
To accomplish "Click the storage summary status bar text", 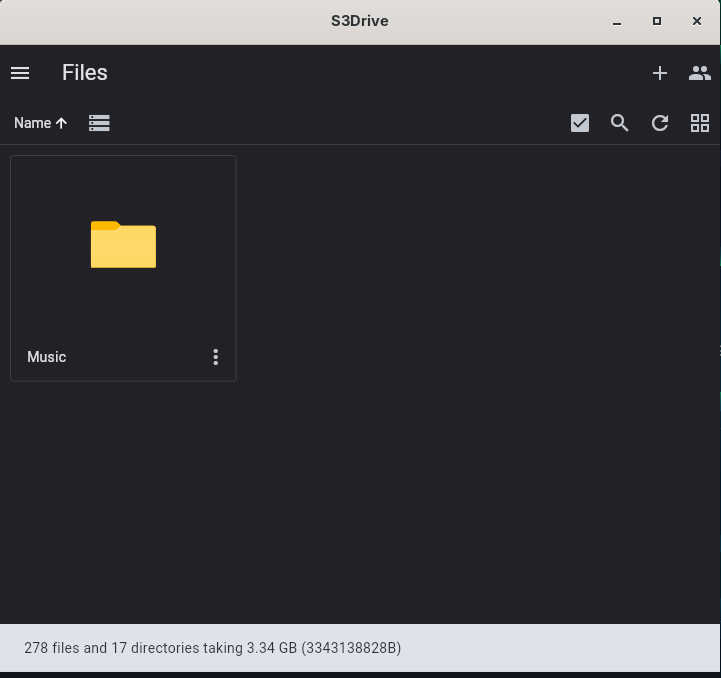I will [x=212, y=648].
